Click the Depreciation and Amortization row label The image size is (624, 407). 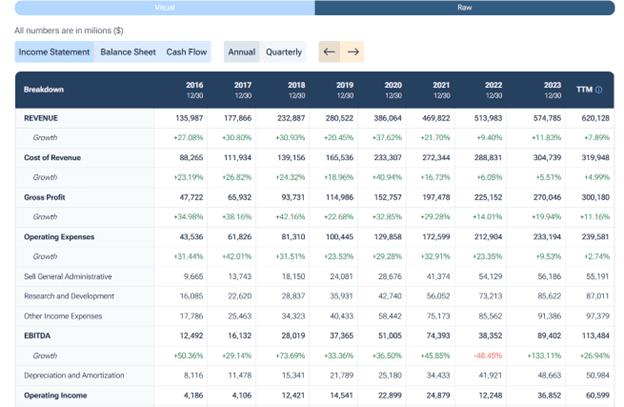(x=76, y=374)
